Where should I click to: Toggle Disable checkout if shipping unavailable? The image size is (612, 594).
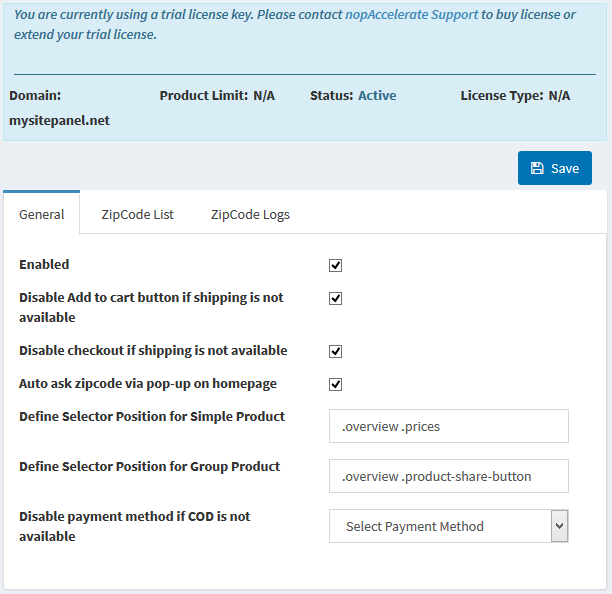click(x=336, y=351)
